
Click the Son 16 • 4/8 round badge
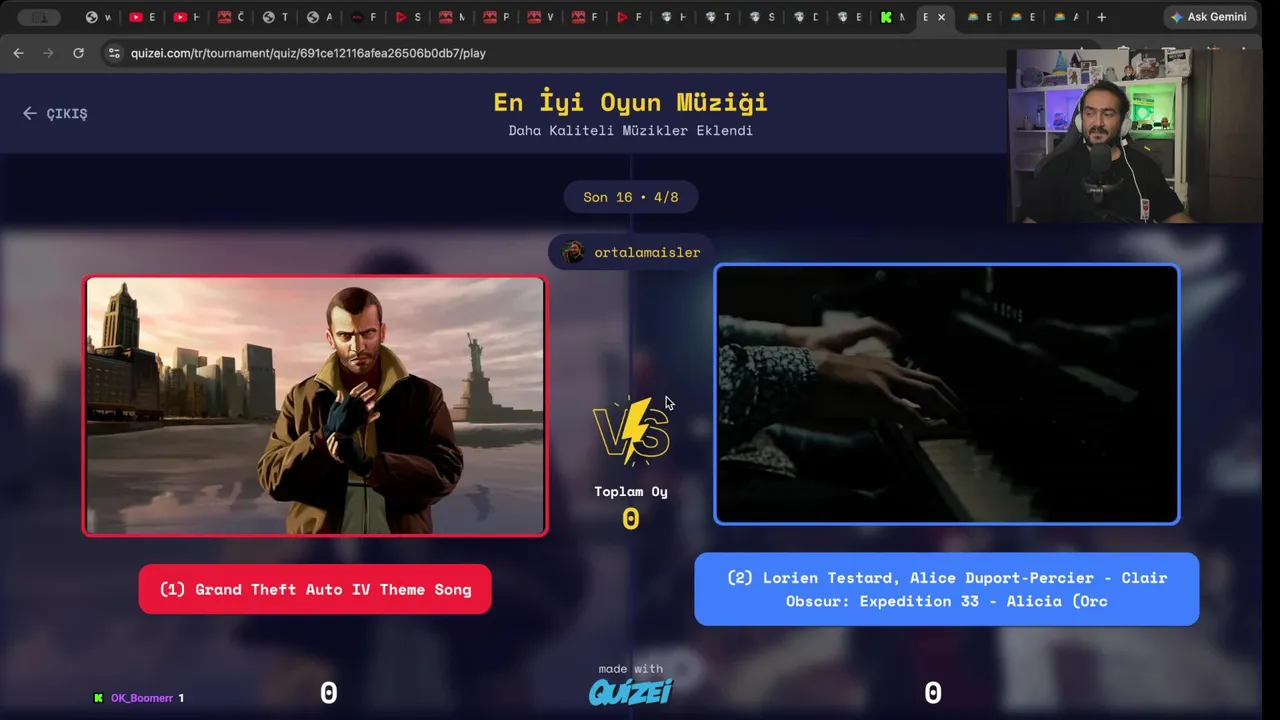631,197
